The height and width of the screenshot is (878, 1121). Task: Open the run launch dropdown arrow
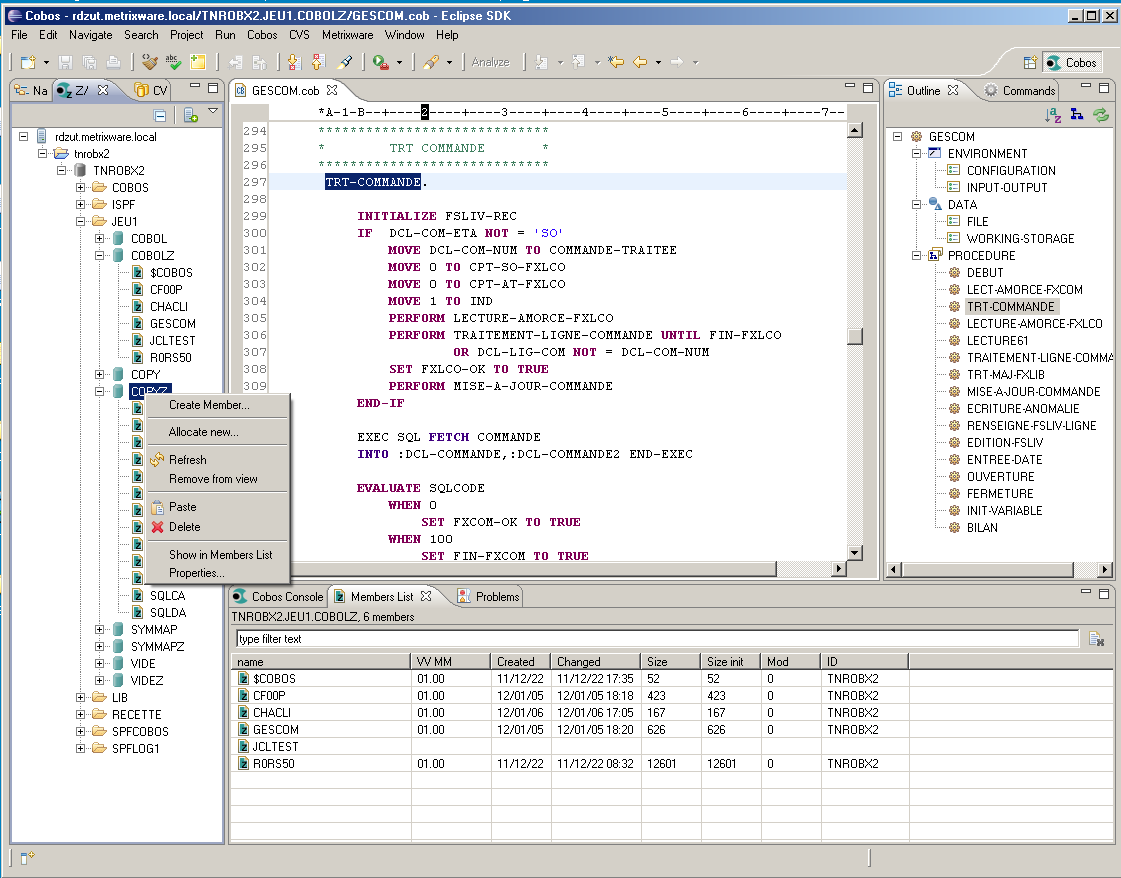pos(399,62)
